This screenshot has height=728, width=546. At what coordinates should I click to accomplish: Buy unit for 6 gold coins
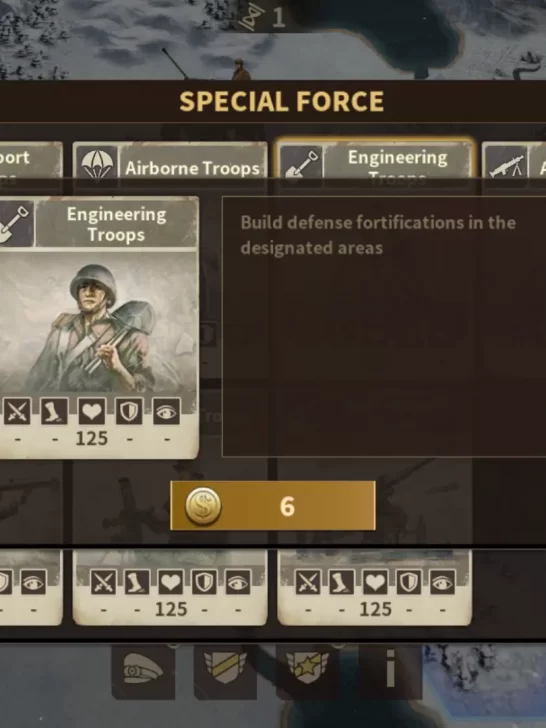pos(273,506)
